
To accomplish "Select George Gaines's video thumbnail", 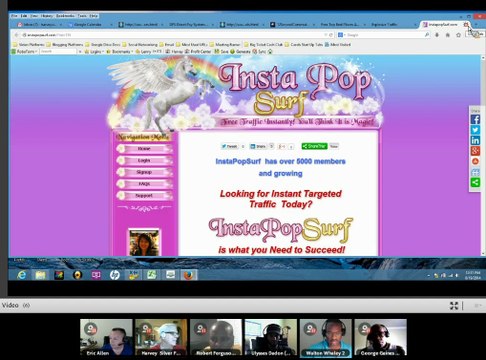I will pos(381,338).
